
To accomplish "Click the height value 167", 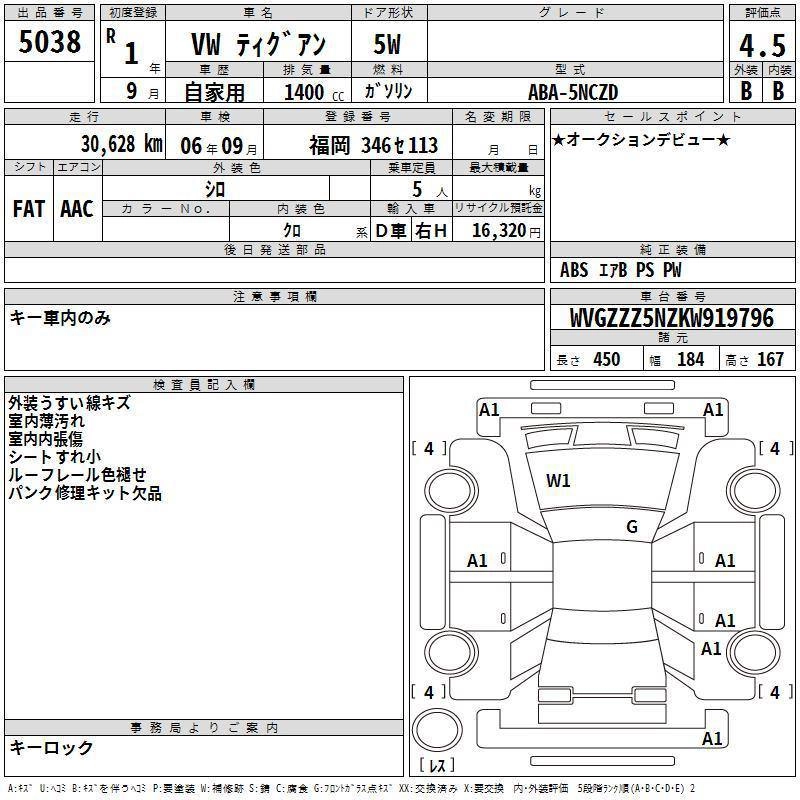I will click(770, 359).
